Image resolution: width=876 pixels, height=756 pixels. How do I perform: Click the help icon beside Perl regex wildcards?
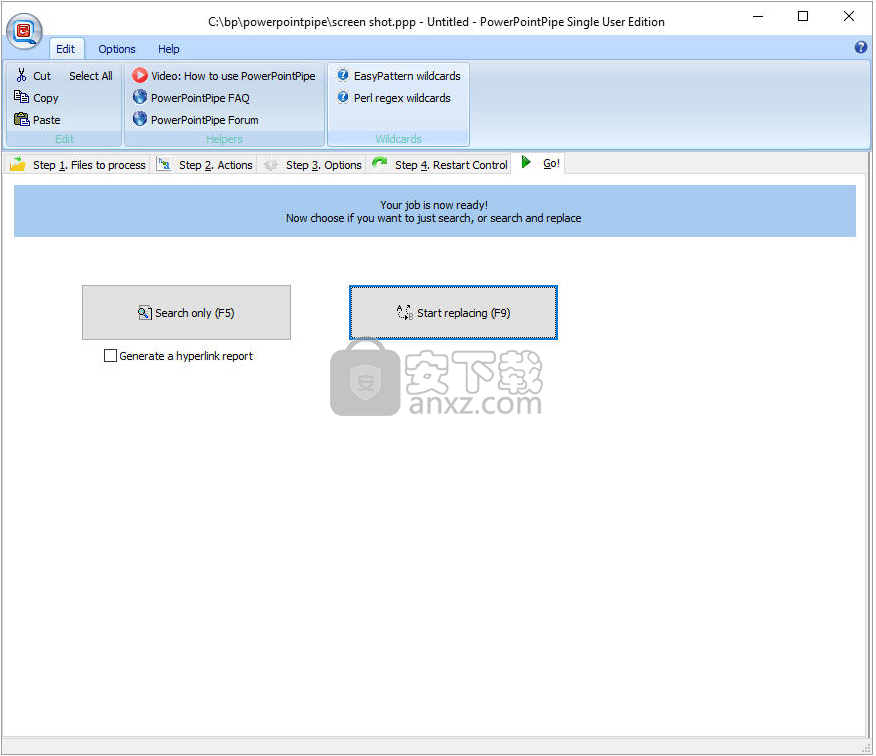[343, 97]
